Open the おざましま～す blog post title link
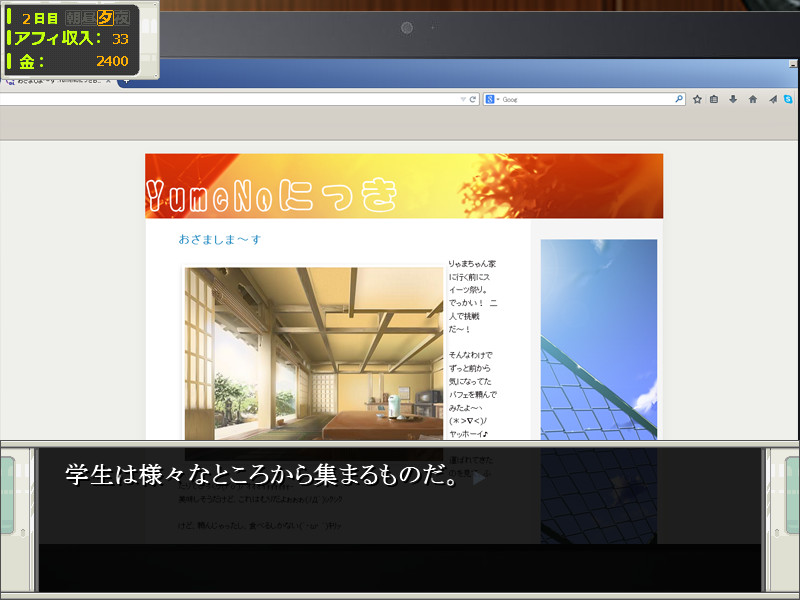800x600 pixels. (x=219, y=240)
